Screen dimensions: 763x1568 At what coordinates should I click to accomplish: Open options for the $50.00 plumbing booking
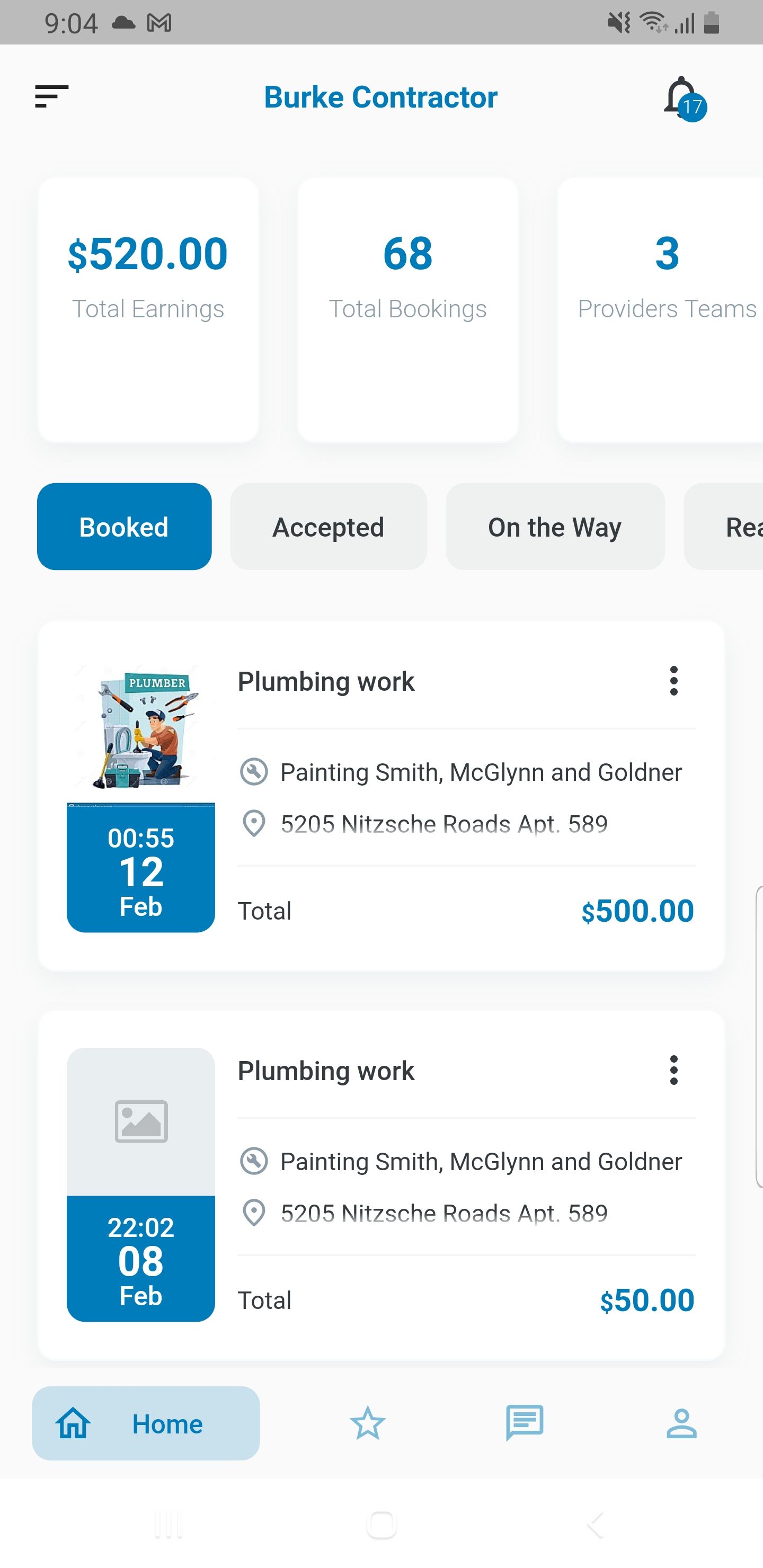673,1070
